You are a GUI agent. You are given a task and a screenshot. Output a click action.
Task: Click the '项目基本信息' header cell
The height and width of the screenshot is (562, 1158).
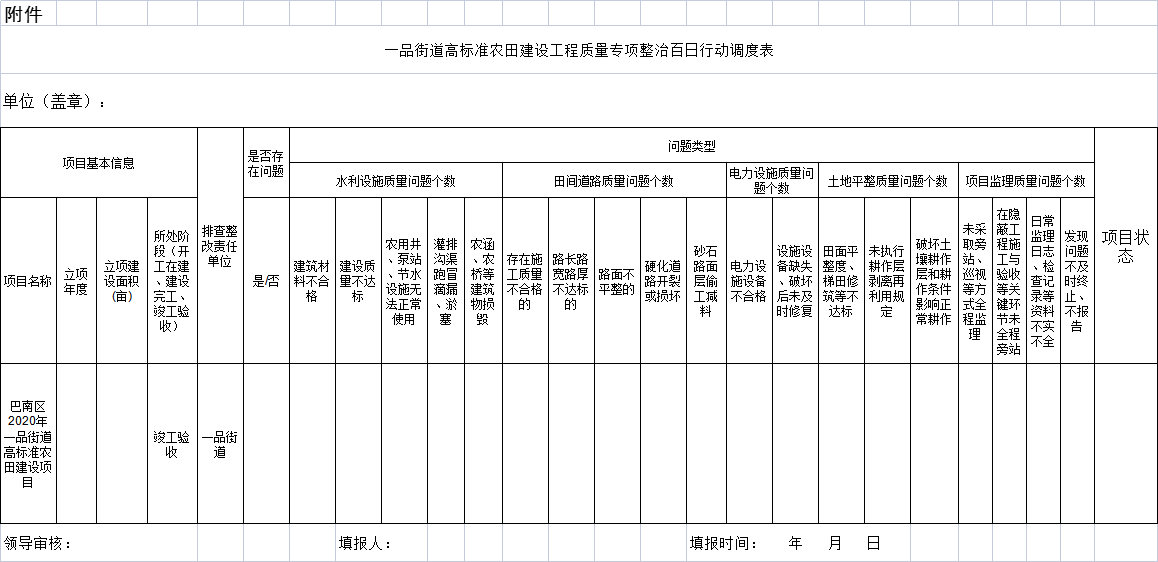pos(99,163)
